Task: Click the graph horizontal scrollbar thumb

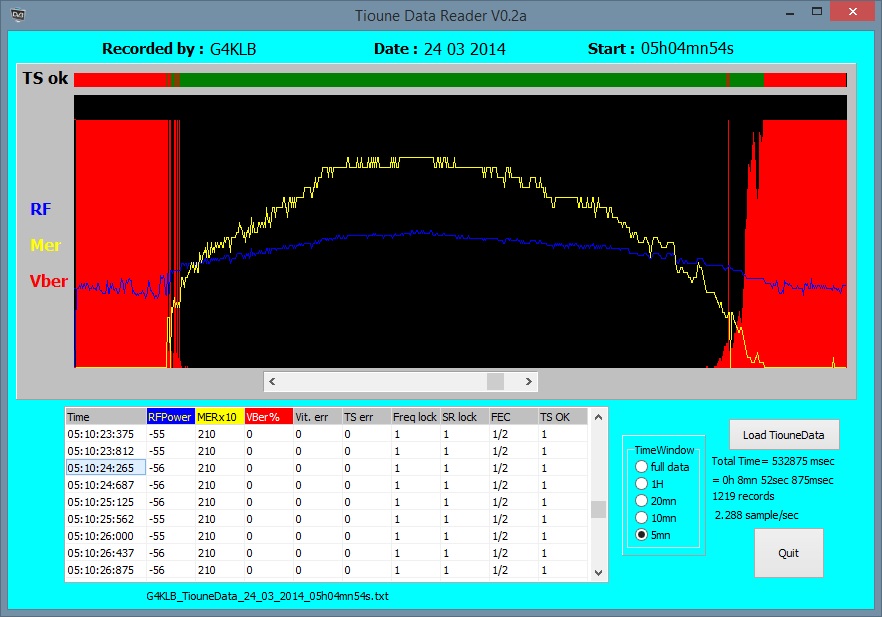Action: click(x=495, y=381)
